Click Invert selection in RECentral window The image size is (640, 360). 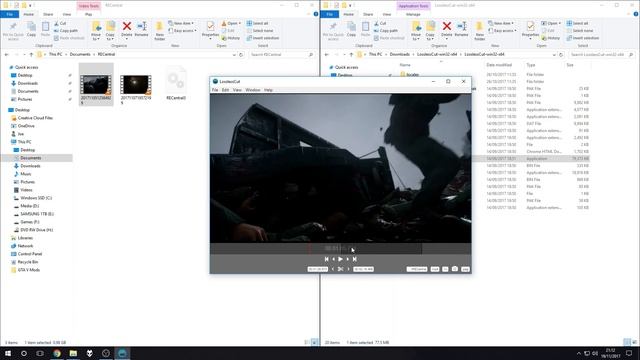pyautogui.click(x=263, y=38)
